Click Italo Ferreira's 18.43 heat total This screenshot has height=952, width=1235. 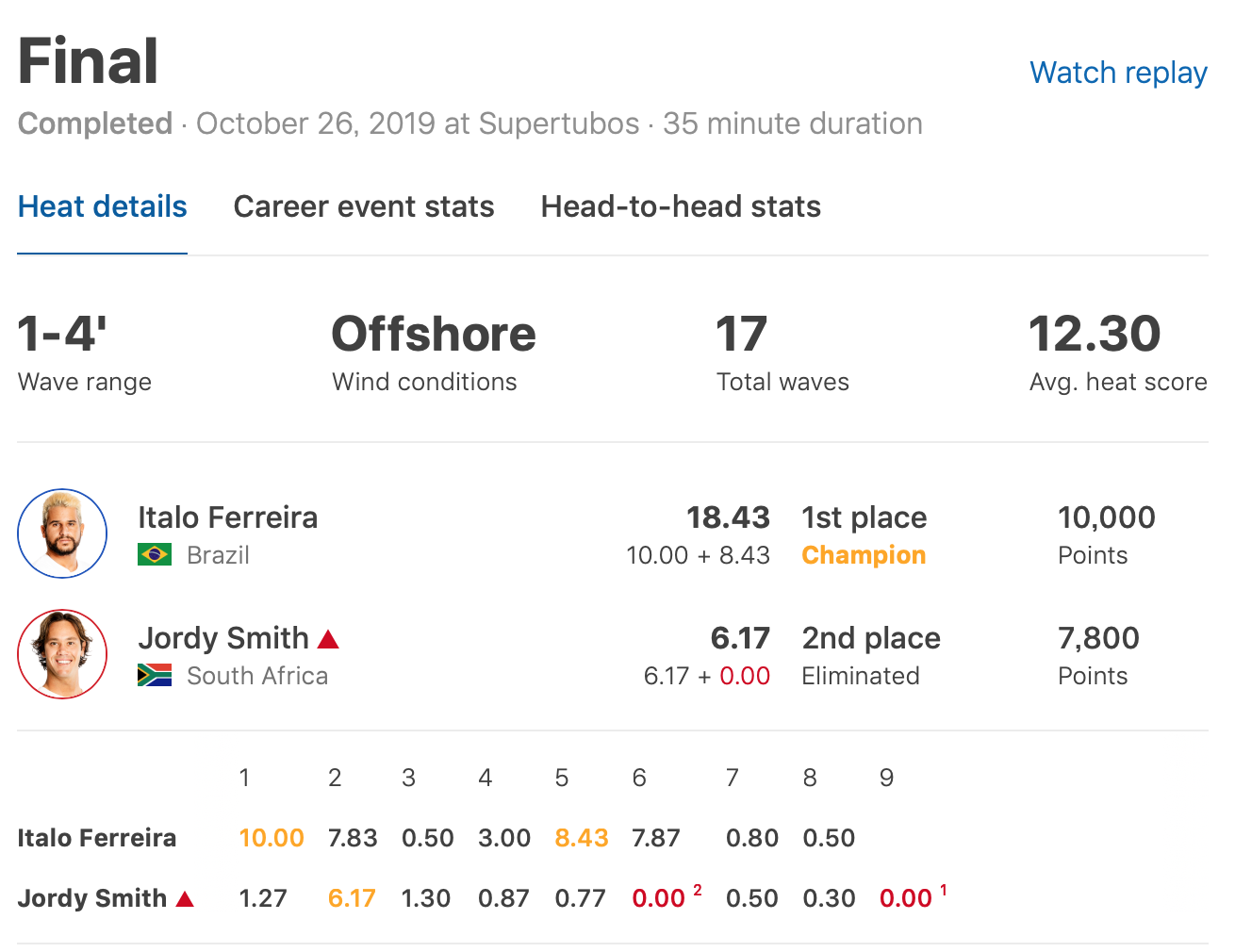728,517
